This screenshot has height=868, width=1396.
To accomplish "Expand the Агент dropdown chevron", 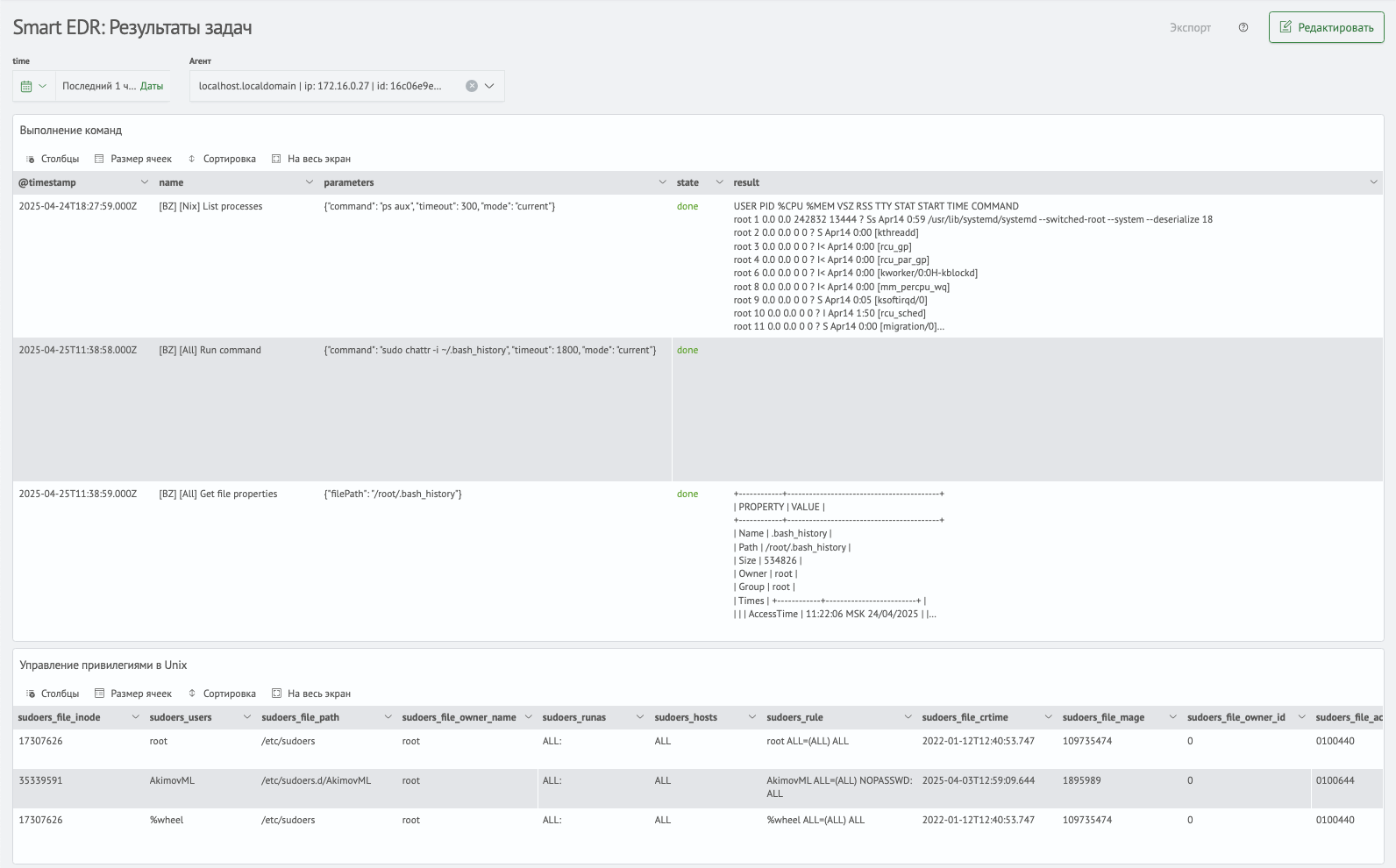I will tap(489, 86).
